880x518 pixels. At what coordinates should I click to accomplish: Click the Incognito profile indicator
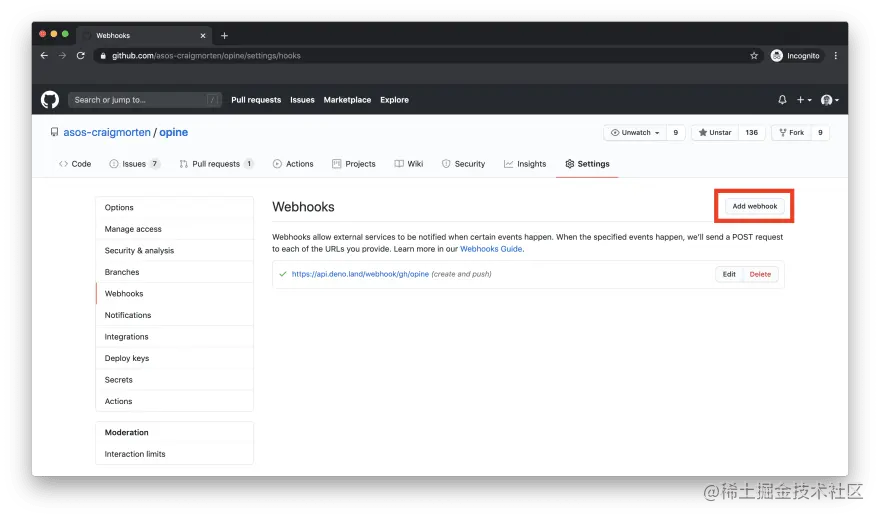pos(795,56)
